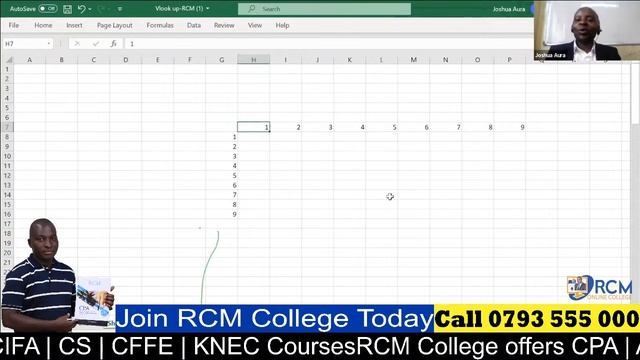Open the View tab
640x360 pixels.
(255, 25)
